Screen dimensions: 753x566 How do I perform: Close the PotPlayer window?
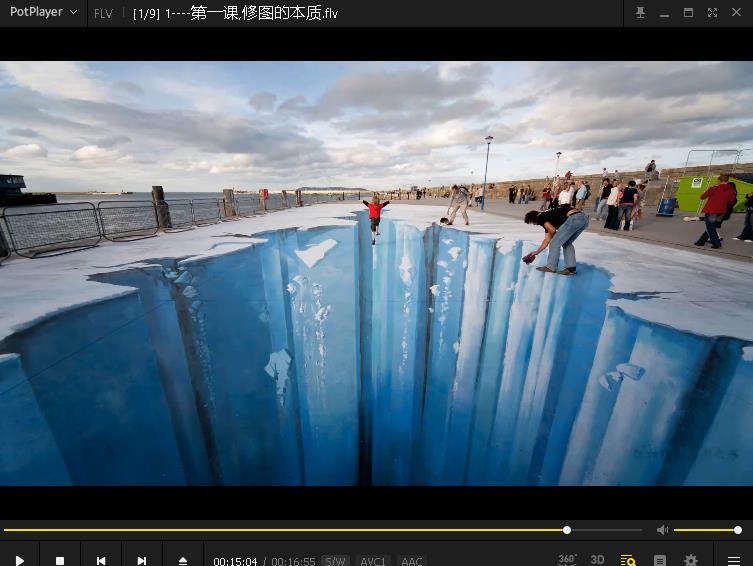point(736,12)
